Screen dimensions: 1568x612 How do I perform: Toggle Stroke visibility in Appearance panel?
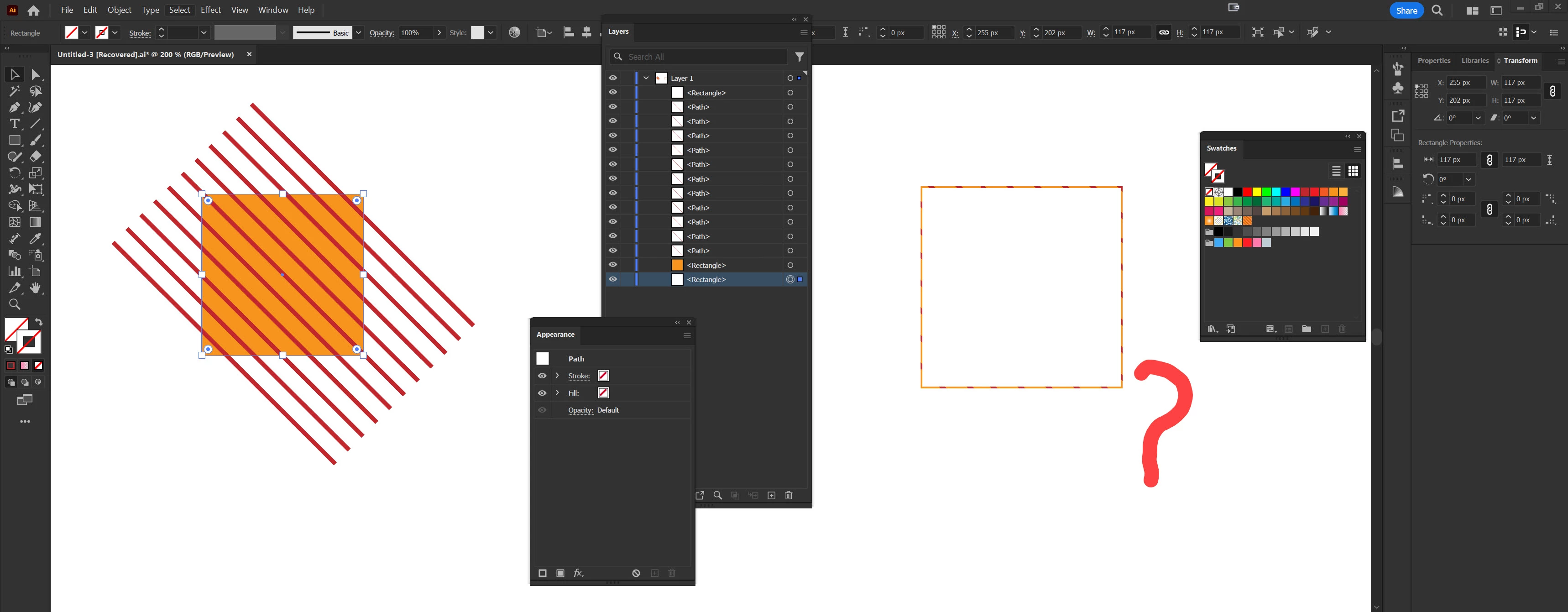[x=542, y=376]
